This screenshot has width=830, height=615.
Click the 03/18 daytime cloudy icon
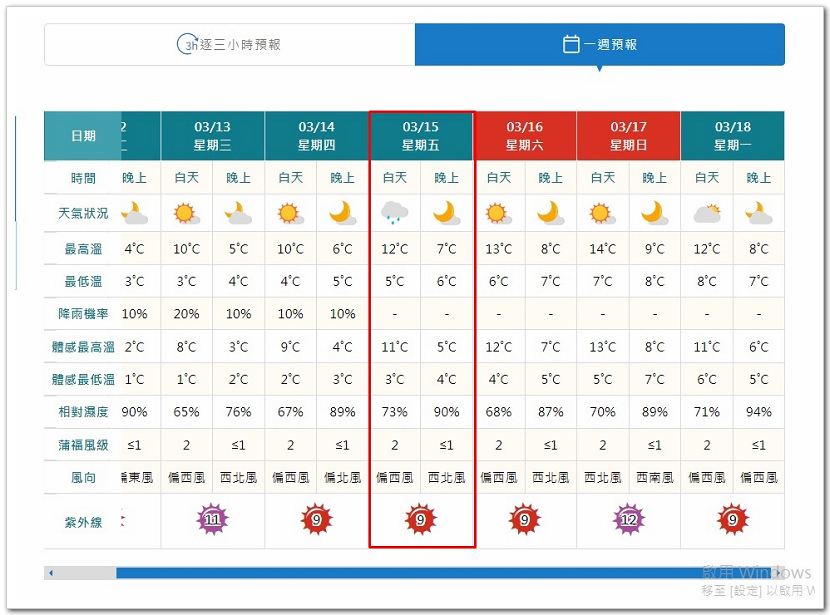click(707, 213)
